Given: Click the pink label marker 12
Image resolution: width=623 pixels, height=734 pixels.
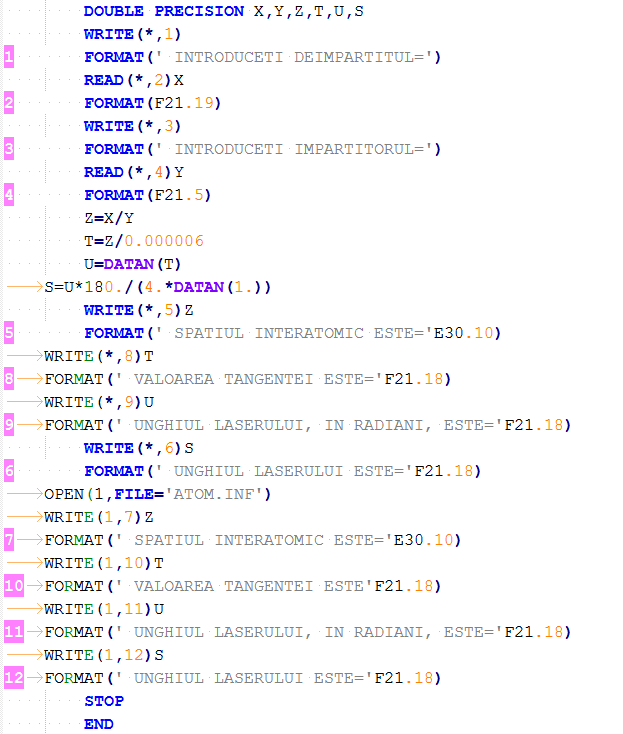Looking at the screenshot, I should click(x=13, y=678).
